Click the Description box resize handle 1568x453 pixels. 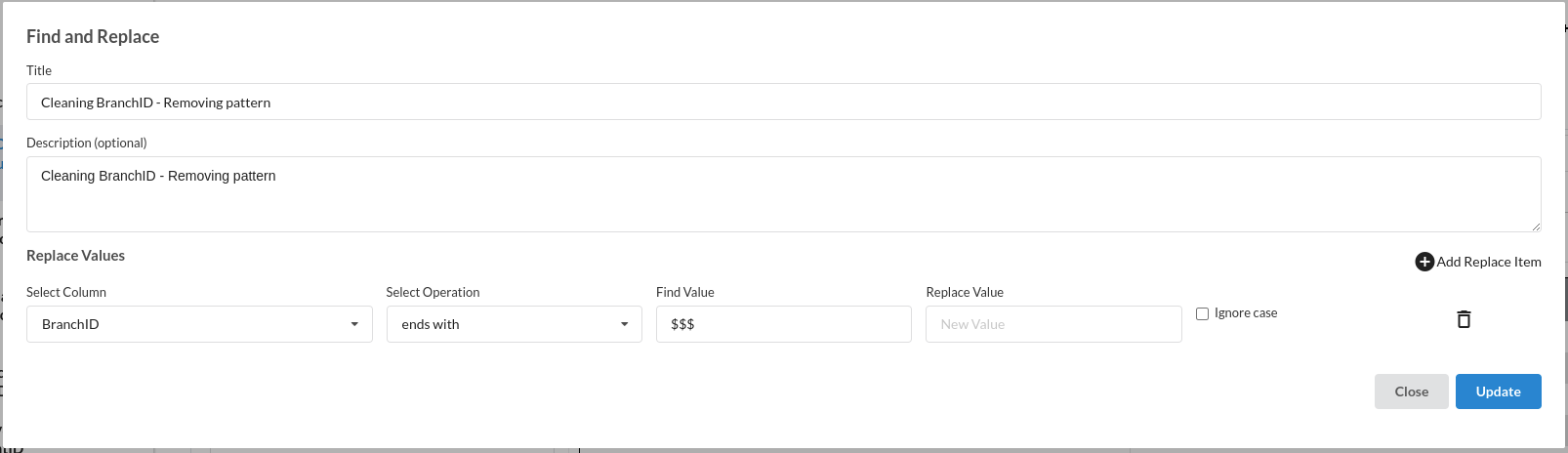1536,226
